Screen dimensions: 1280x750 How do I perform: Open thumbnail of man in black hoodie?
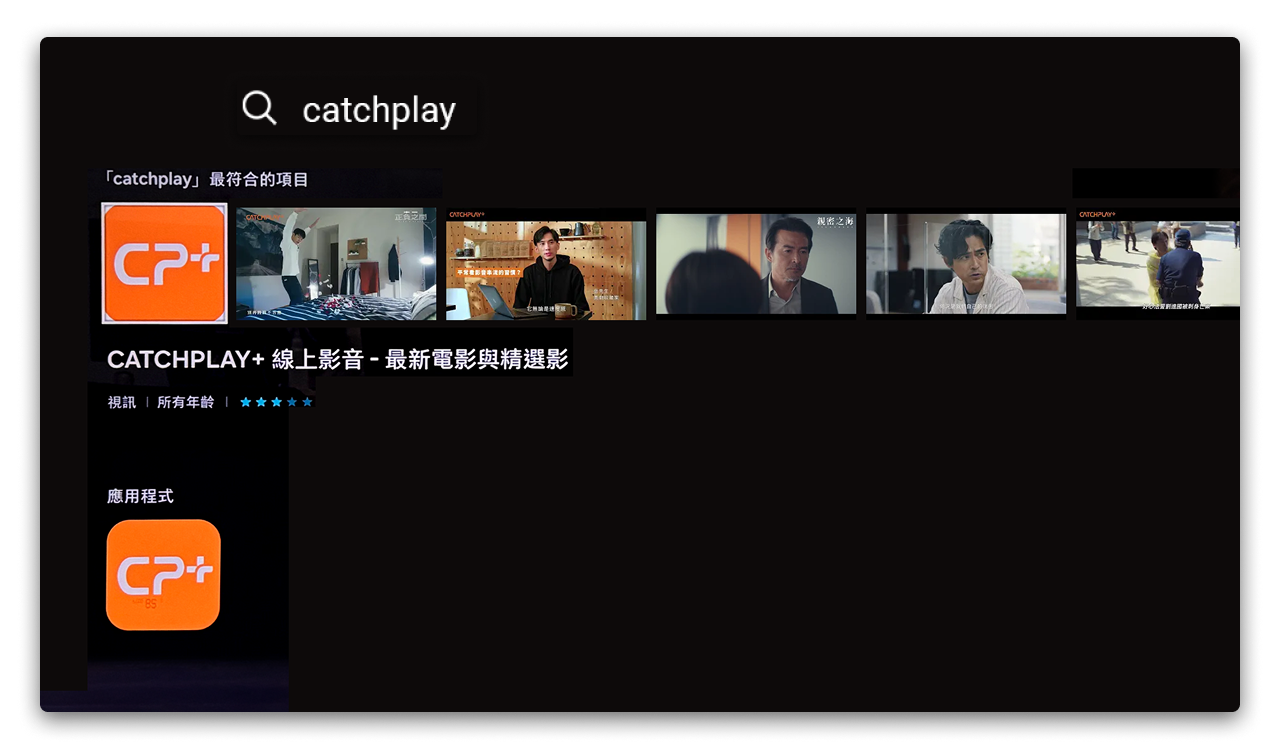(546, 264)
